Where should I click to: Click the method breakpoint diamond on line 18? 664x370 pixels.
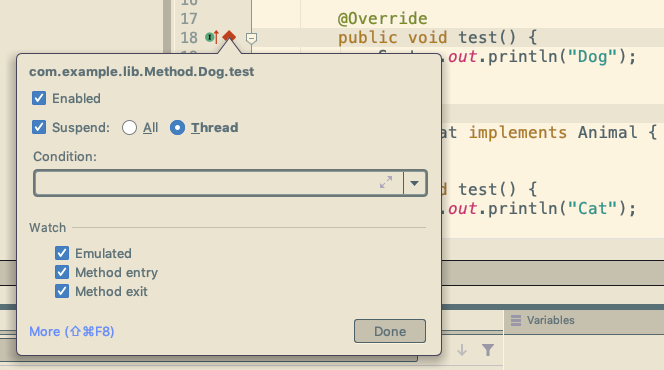[x=229, y=37]
